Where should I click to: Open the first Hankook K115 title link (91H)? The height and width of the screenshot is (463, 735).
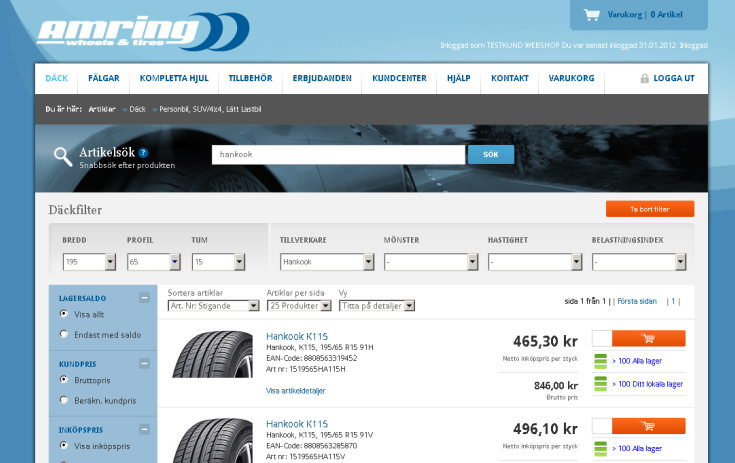(x=297, y=336)
